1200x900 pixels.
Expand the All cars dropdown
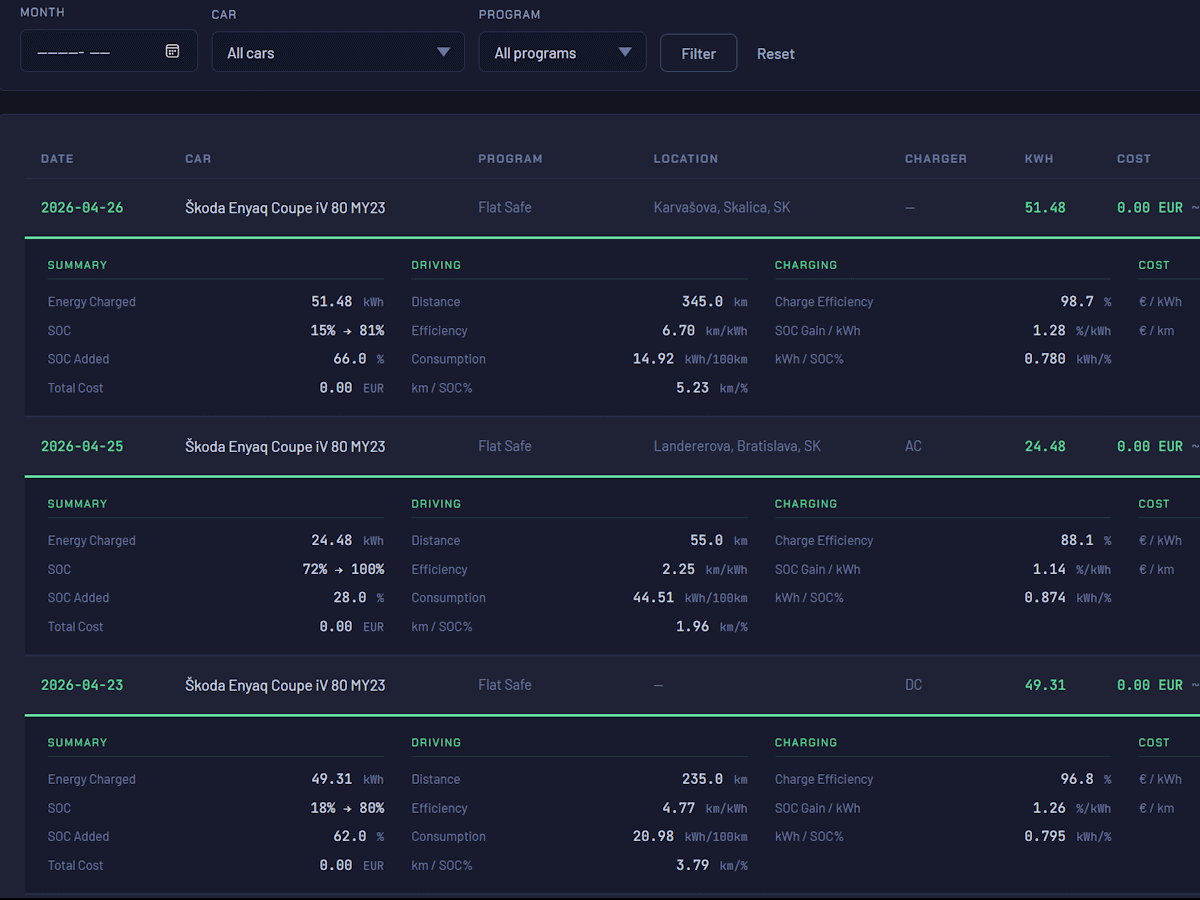(x=338, y=52)
